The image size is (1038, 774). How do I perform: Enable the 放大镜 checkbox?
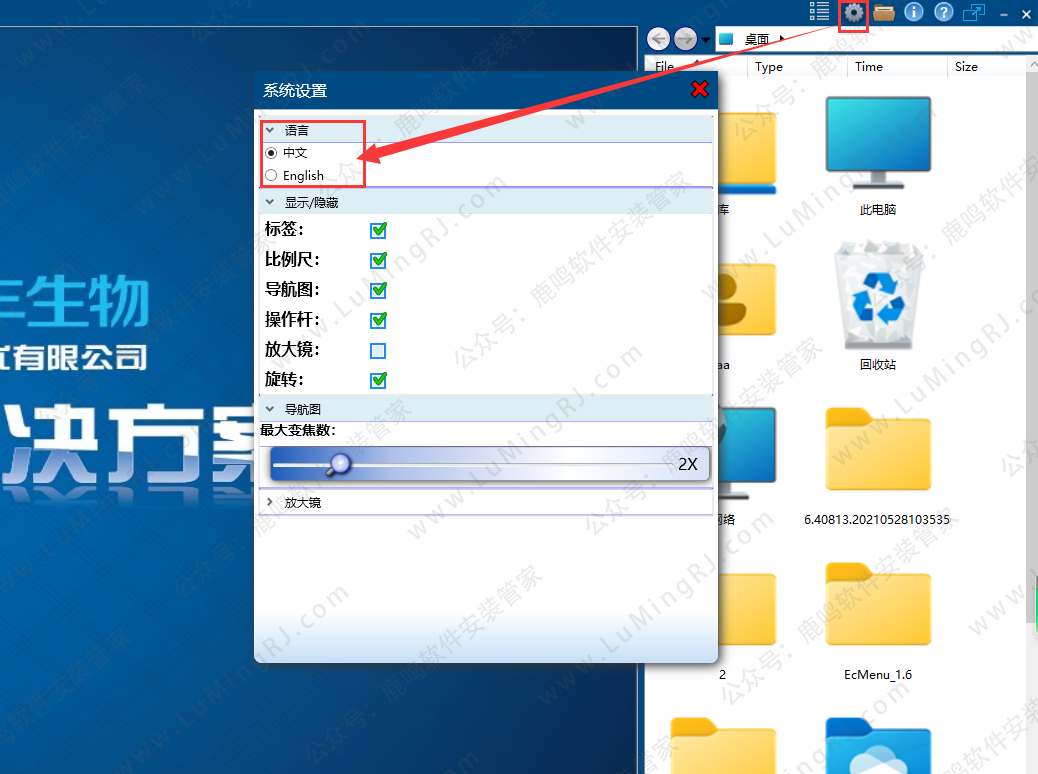378,351
